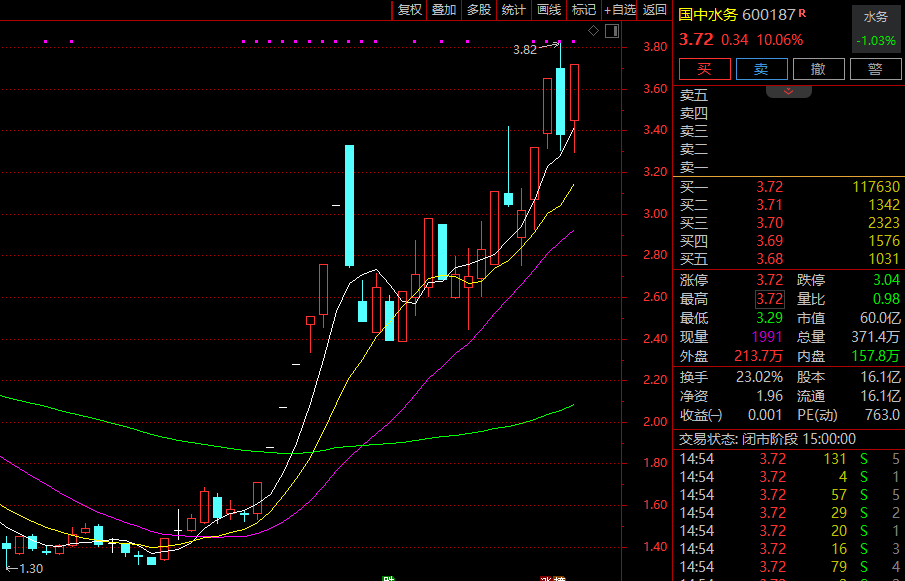This screenshot has height=581, width=905.
Task: Open the 多股 multi-stock view
Action: click(479, 10)
